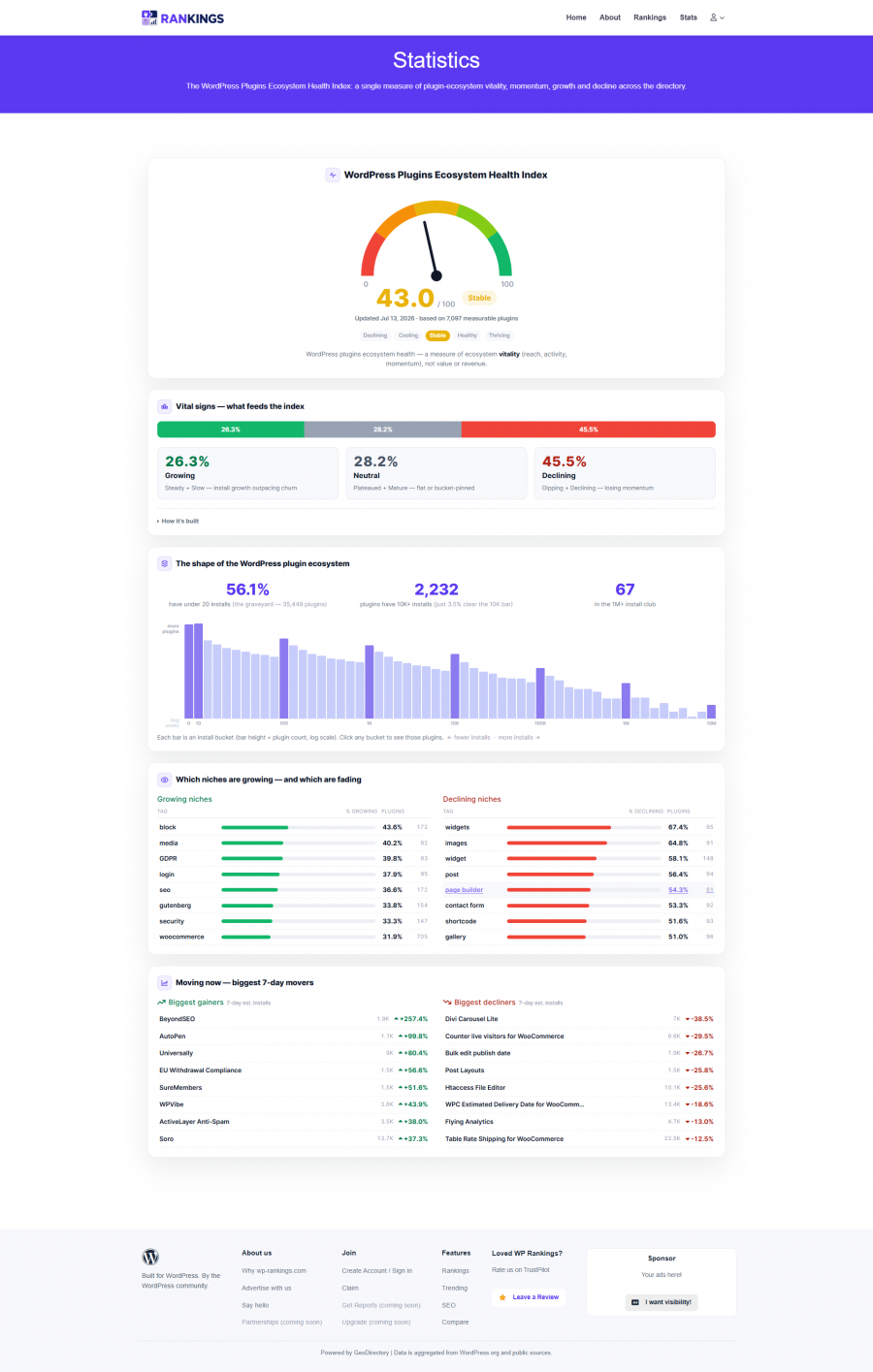The height and width of the screenshot is (1372, 873).
Task: Click the ad icon on I want visibility
Action: [635, 1302]
